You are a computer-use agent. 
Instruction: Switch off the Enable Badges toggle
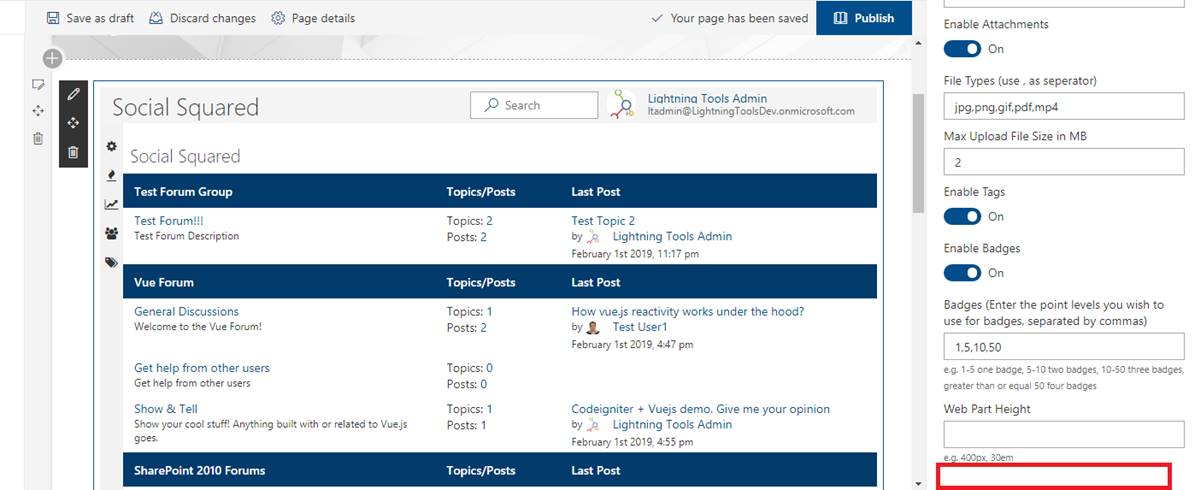point(962,273)
